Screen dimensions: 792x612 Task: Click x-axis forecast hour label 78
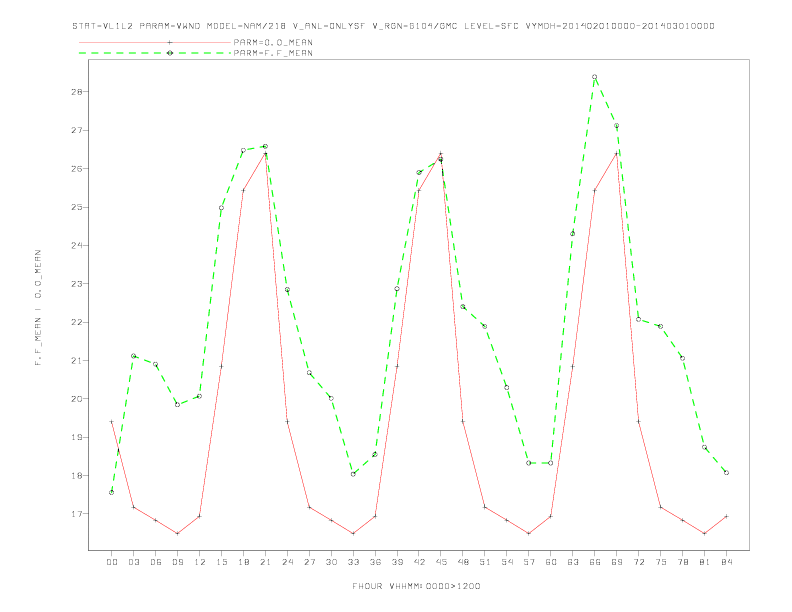[x=682, y=562]
